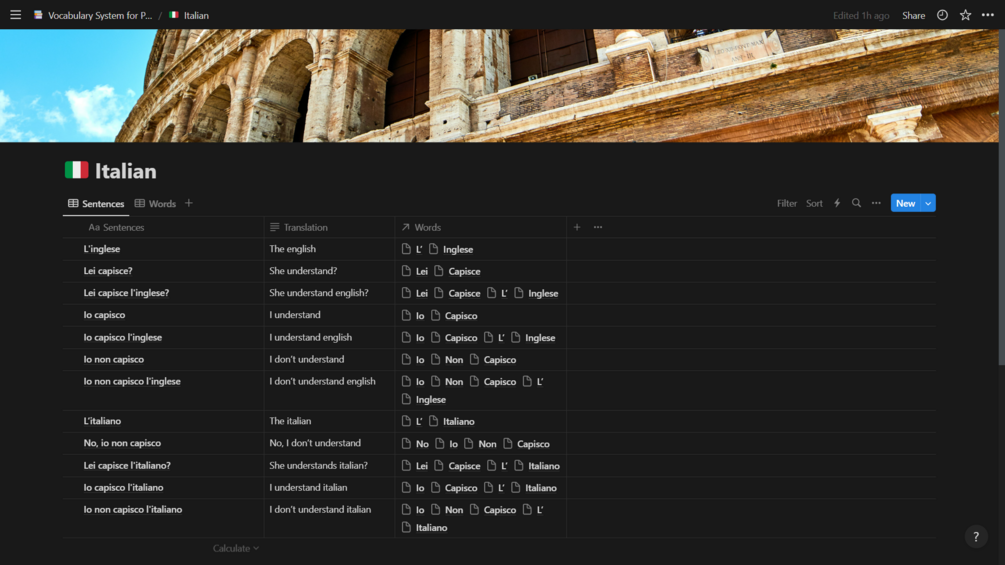Screen dimensions: 1005x565
Task: Open No word page link
Action: [x=415, y=444]
